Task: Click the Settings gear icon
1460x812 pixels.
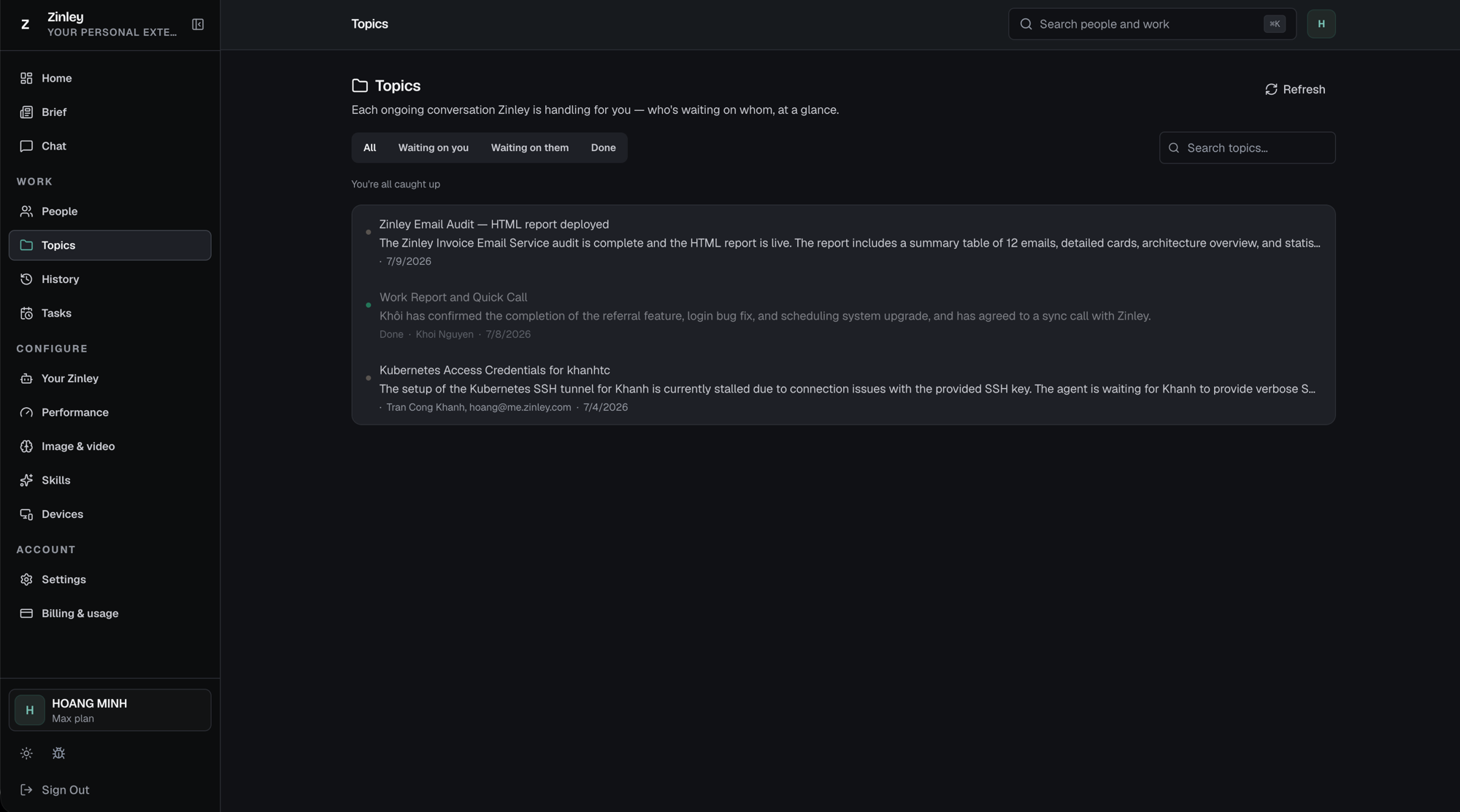Action: coord(26,579)
